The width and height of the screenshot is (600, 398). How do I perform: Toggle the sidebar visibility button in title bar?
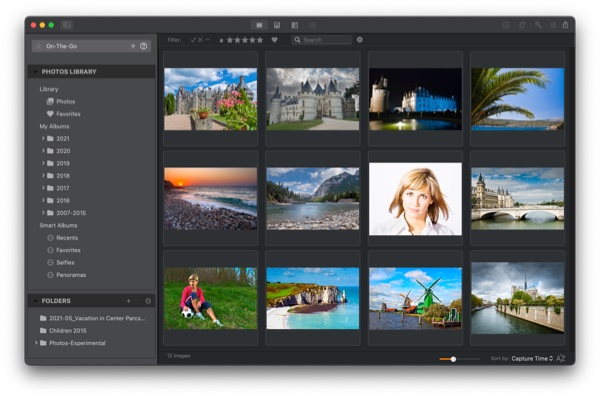coord(67,25)
